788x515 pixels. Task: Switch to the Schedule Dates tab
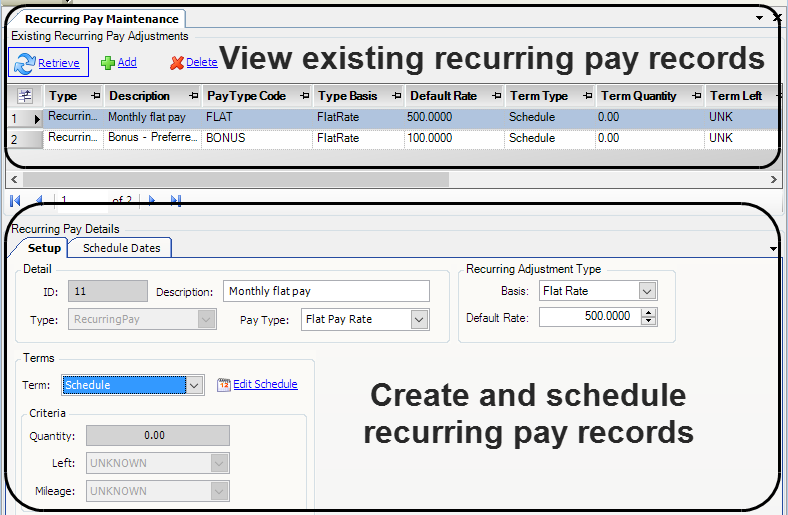pos(121,248)
